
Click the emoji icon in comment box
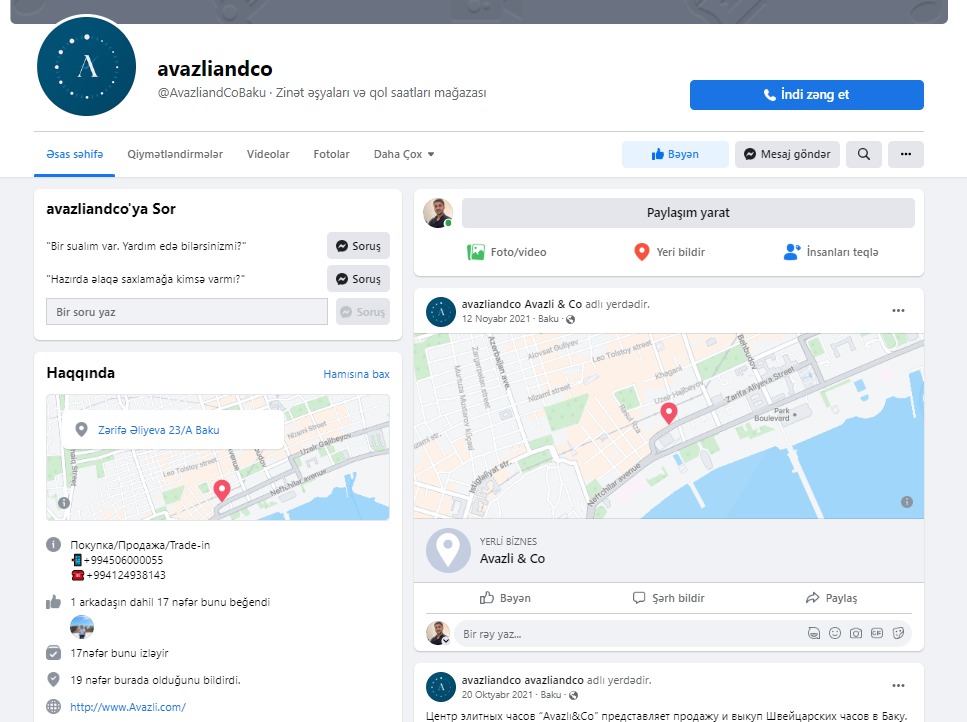coord(834,633)
